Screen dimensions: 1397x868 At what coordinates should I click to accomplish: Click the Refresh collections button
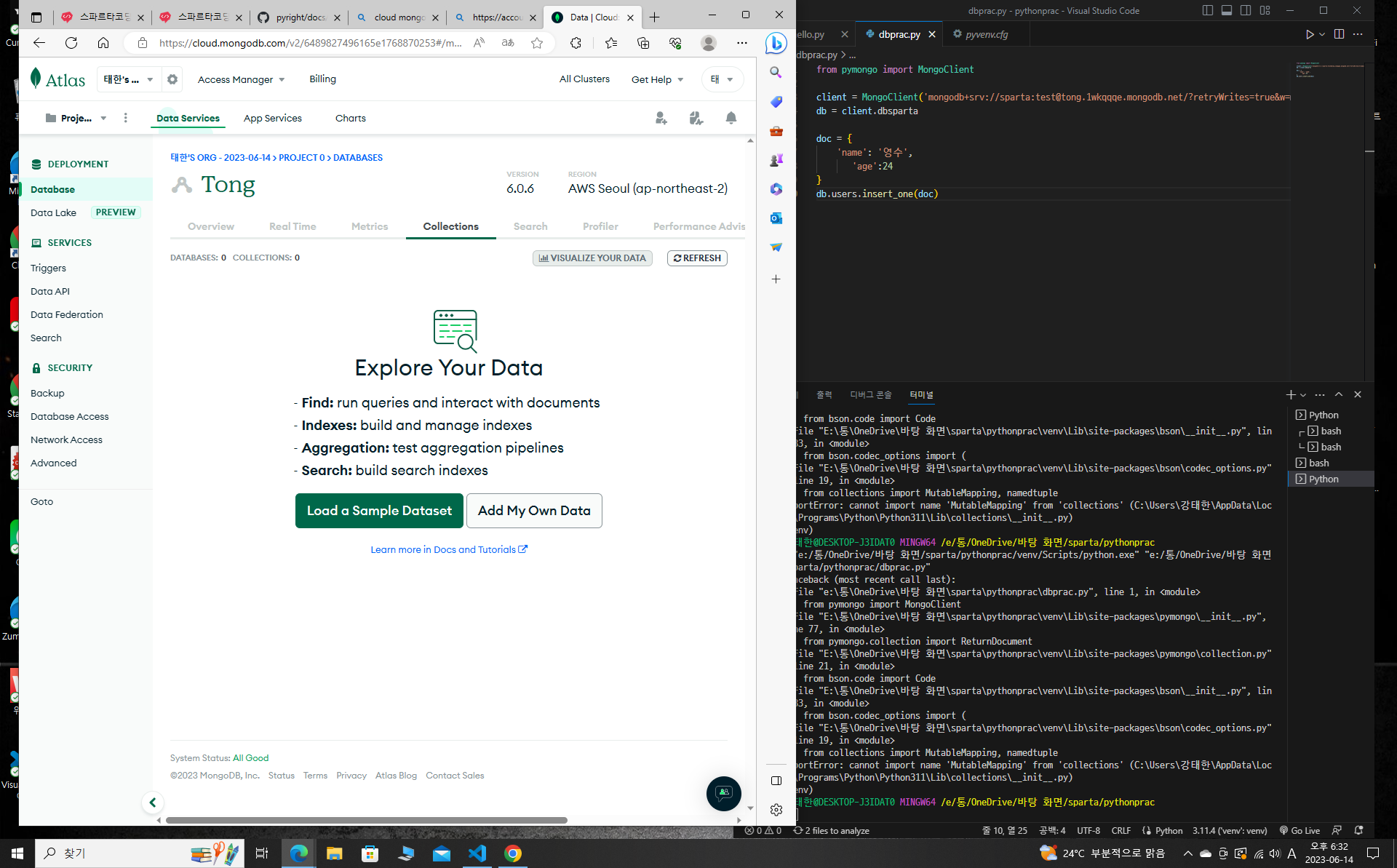697,258
